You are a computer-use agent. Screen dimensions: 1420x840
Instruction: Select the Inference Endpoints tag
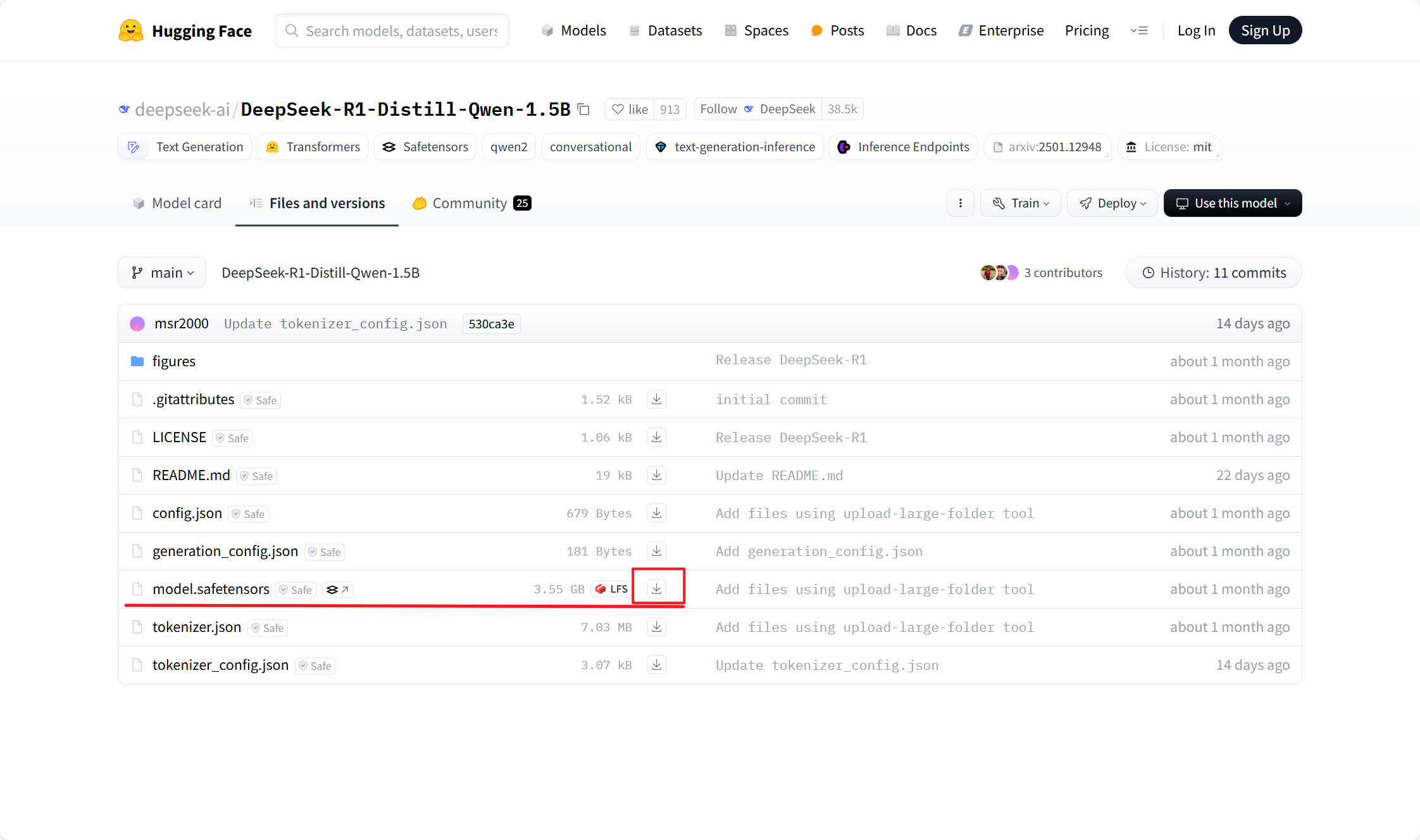[903, 147]
